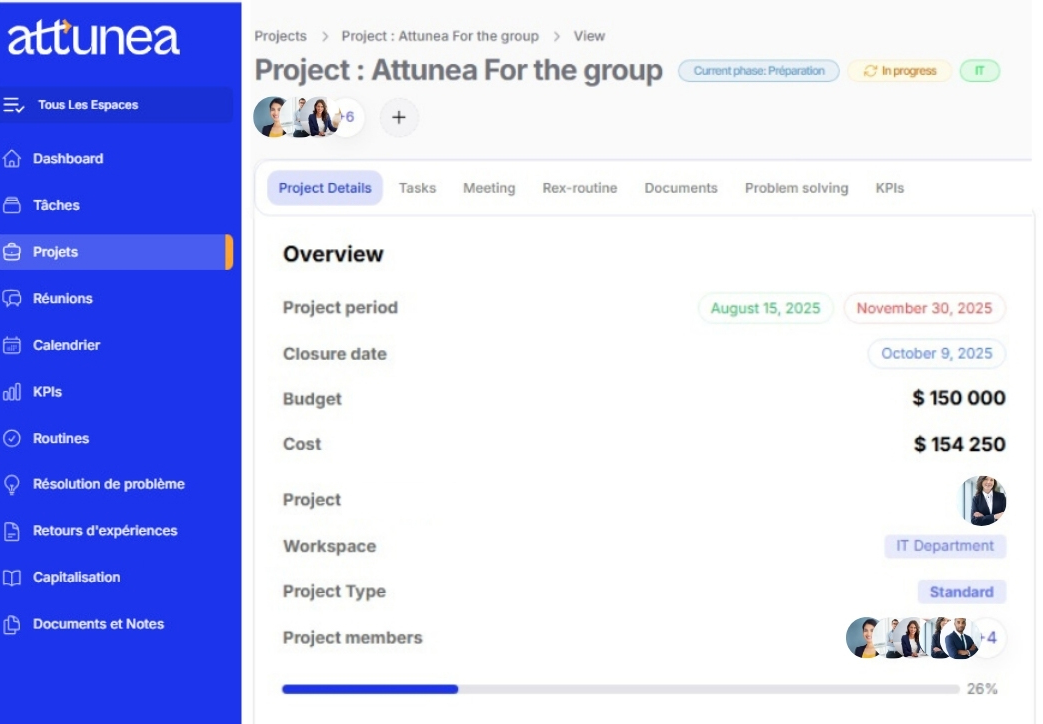Click the Documents et Notes icon
This screenshot has height=724, width=1043.
pos(12,624)
